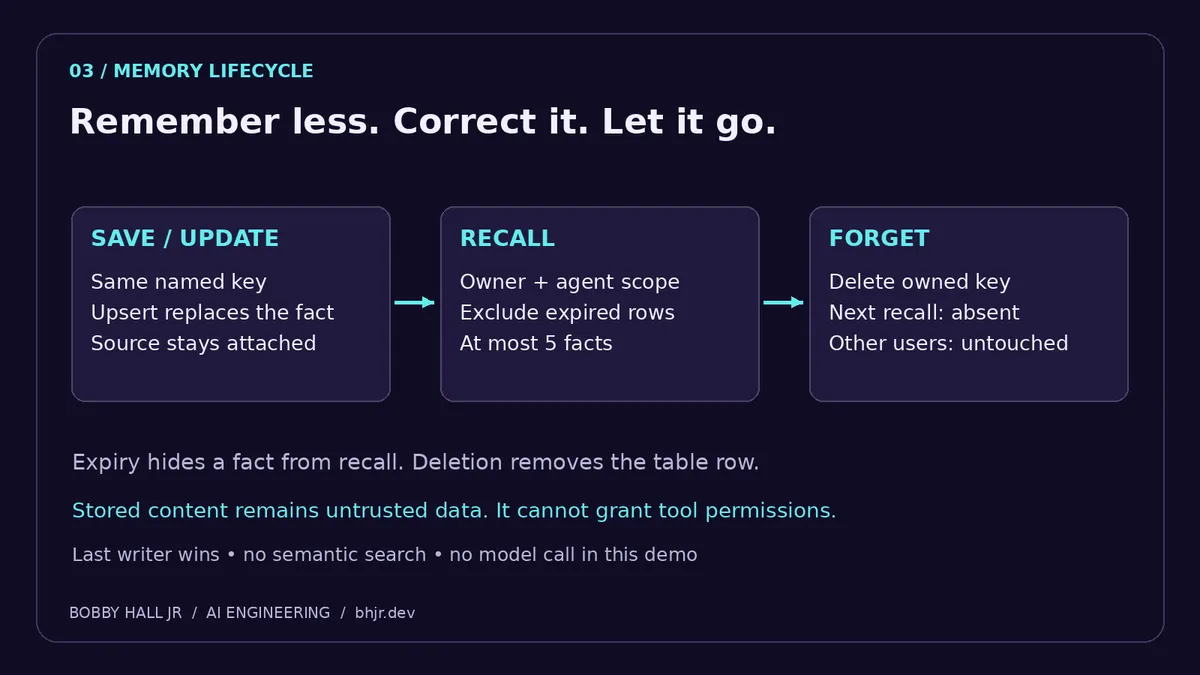Open the bhjr.dev link in footer
The height and width of the screenshot is (675, 1200).
(385, 613)
